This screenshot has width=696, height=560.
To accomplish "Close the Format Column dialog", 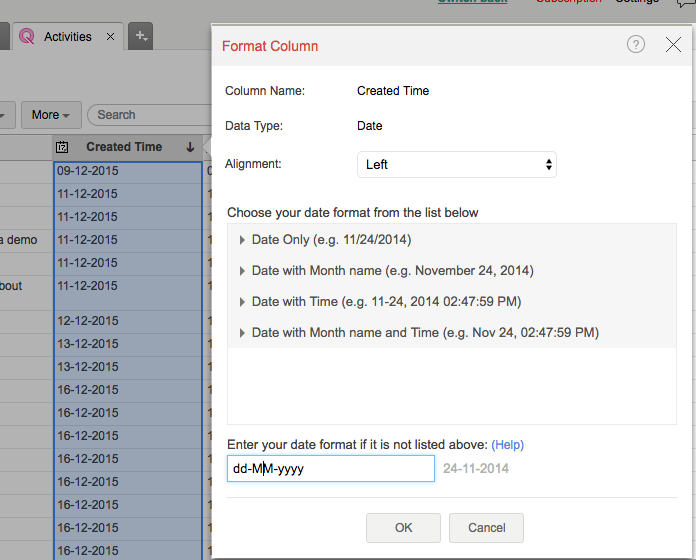I will point(673,45).
